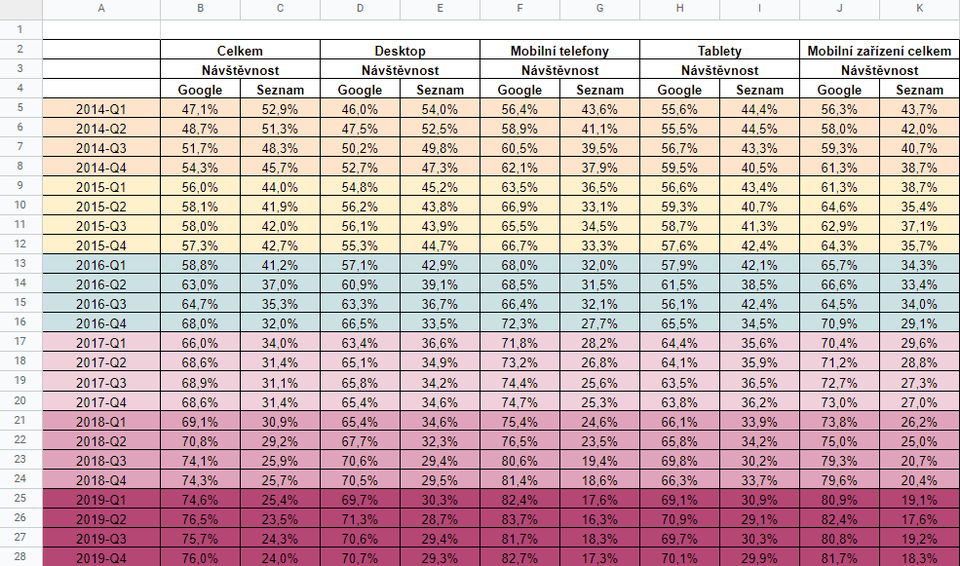The height and width of the screenshot is (566, 960).
Task: Click the Celkem header cell
Action: [240, 50]
